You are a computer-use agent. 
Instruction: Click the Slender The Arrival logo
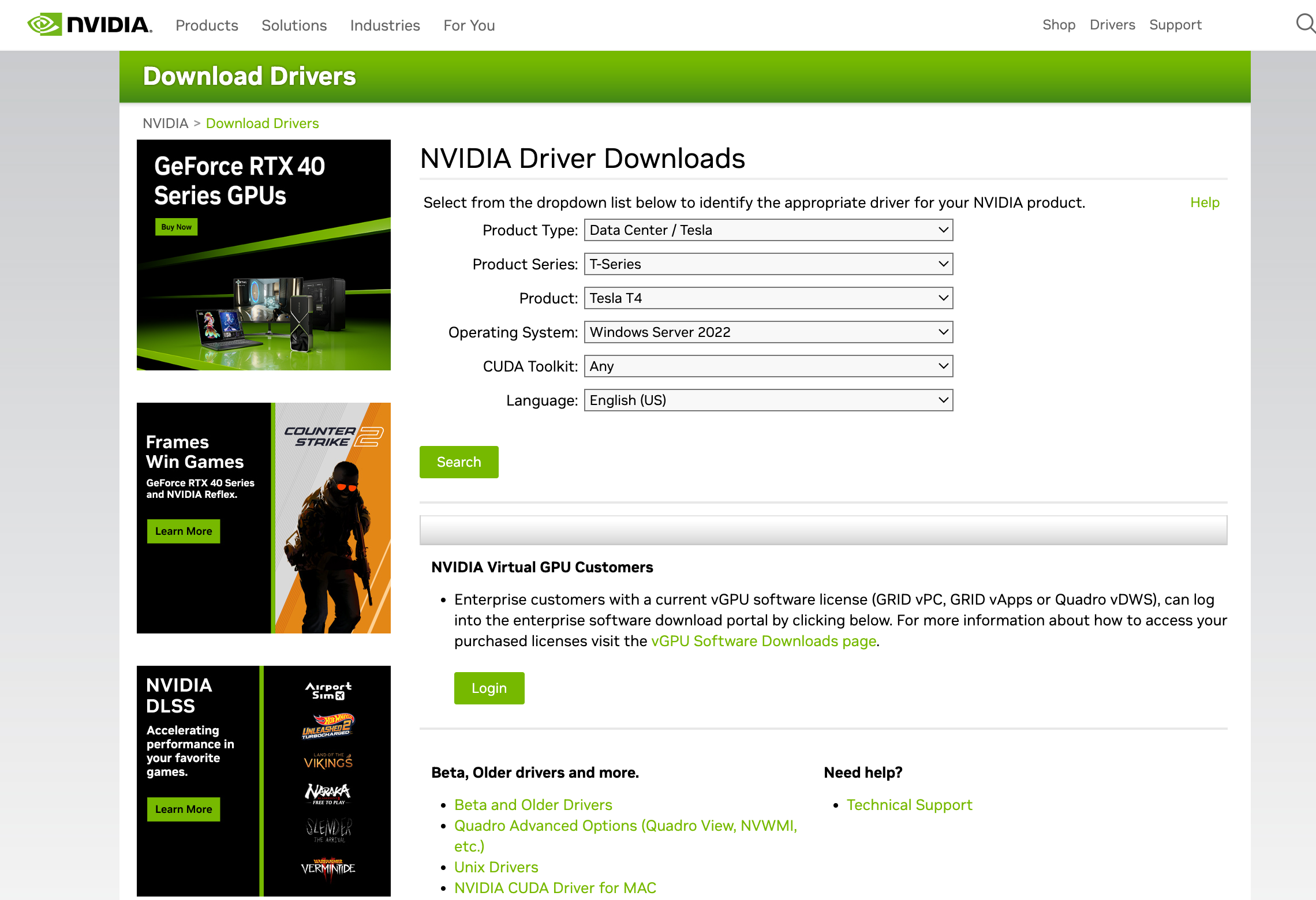(x=328, y=830)
